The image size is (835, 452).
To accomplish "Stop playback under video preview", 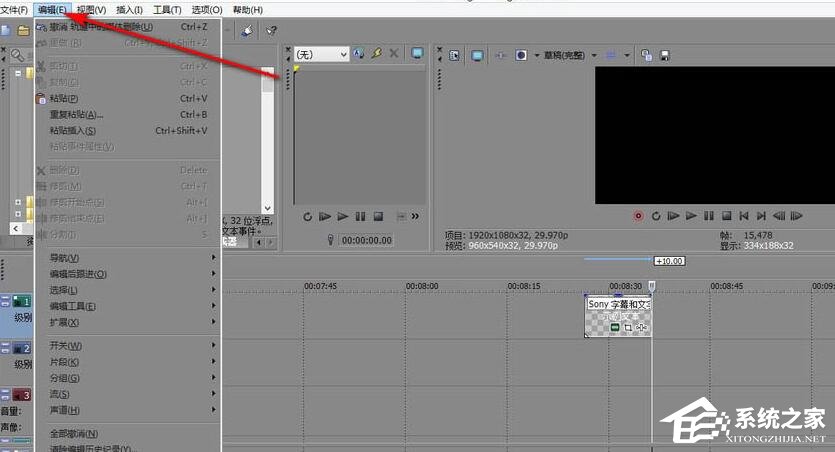I will tap(726, 216).
